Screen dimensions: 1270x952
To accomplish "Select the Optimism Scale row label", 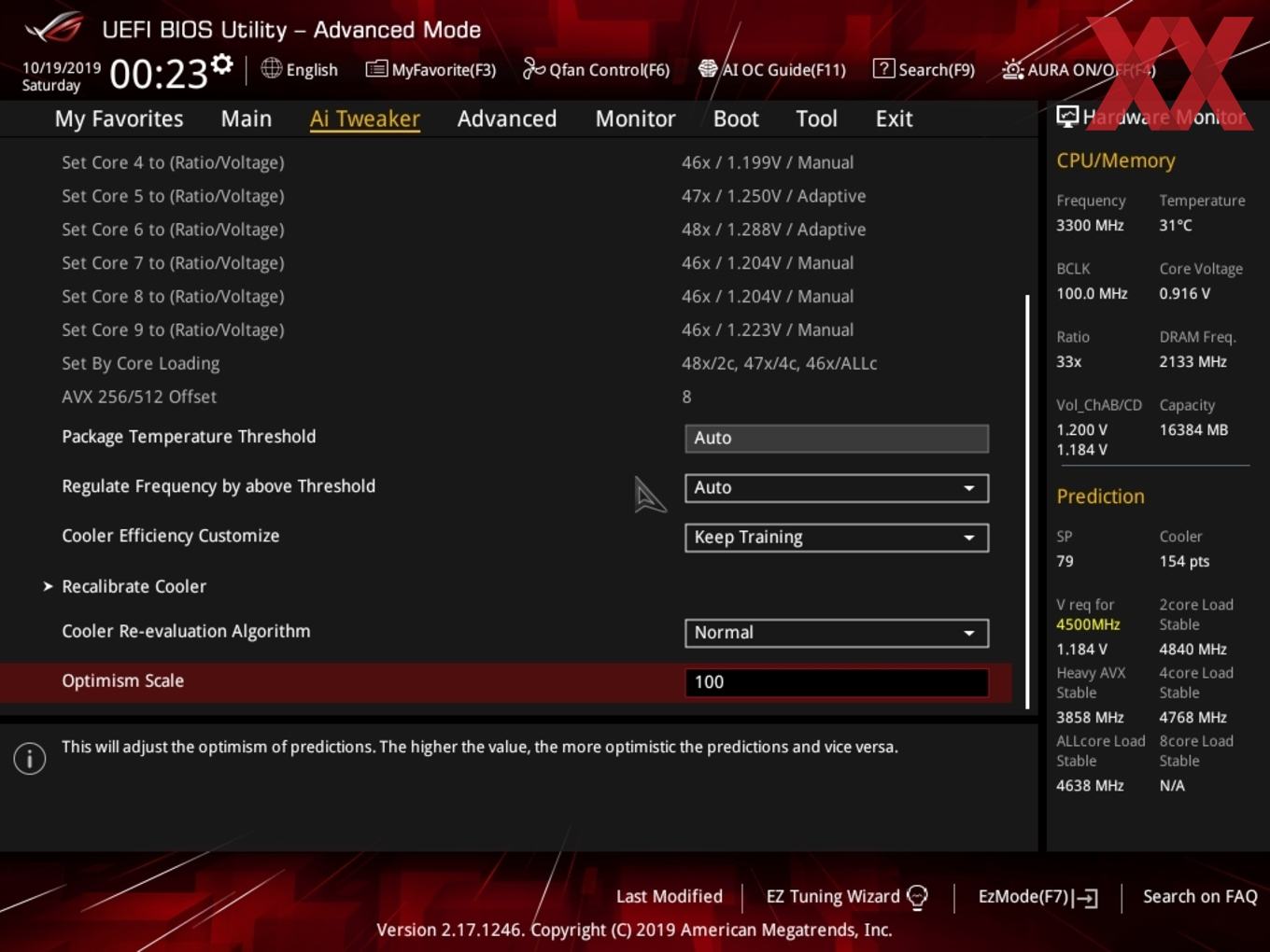I will click(x=122, y=680).
